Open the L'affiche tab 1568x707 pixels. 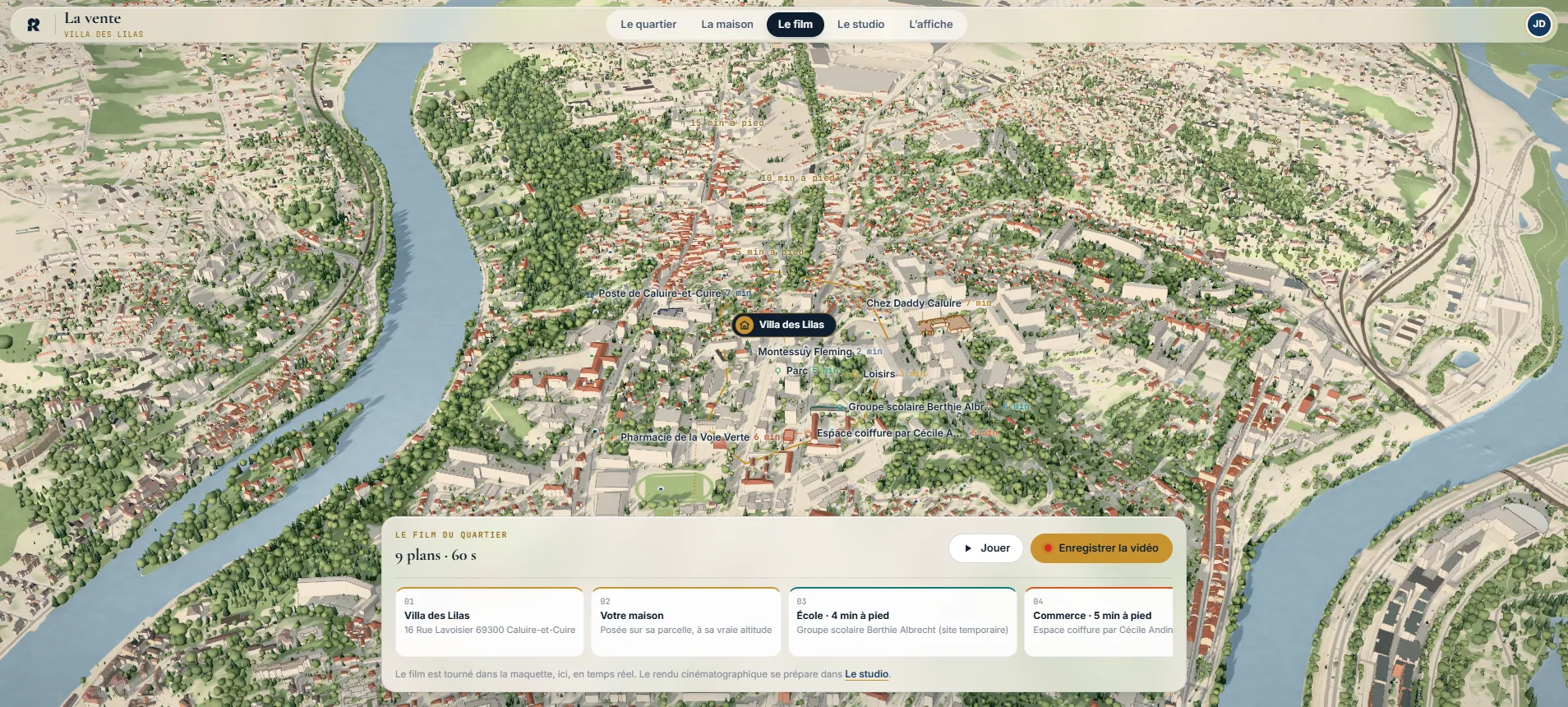pos(931,25)
